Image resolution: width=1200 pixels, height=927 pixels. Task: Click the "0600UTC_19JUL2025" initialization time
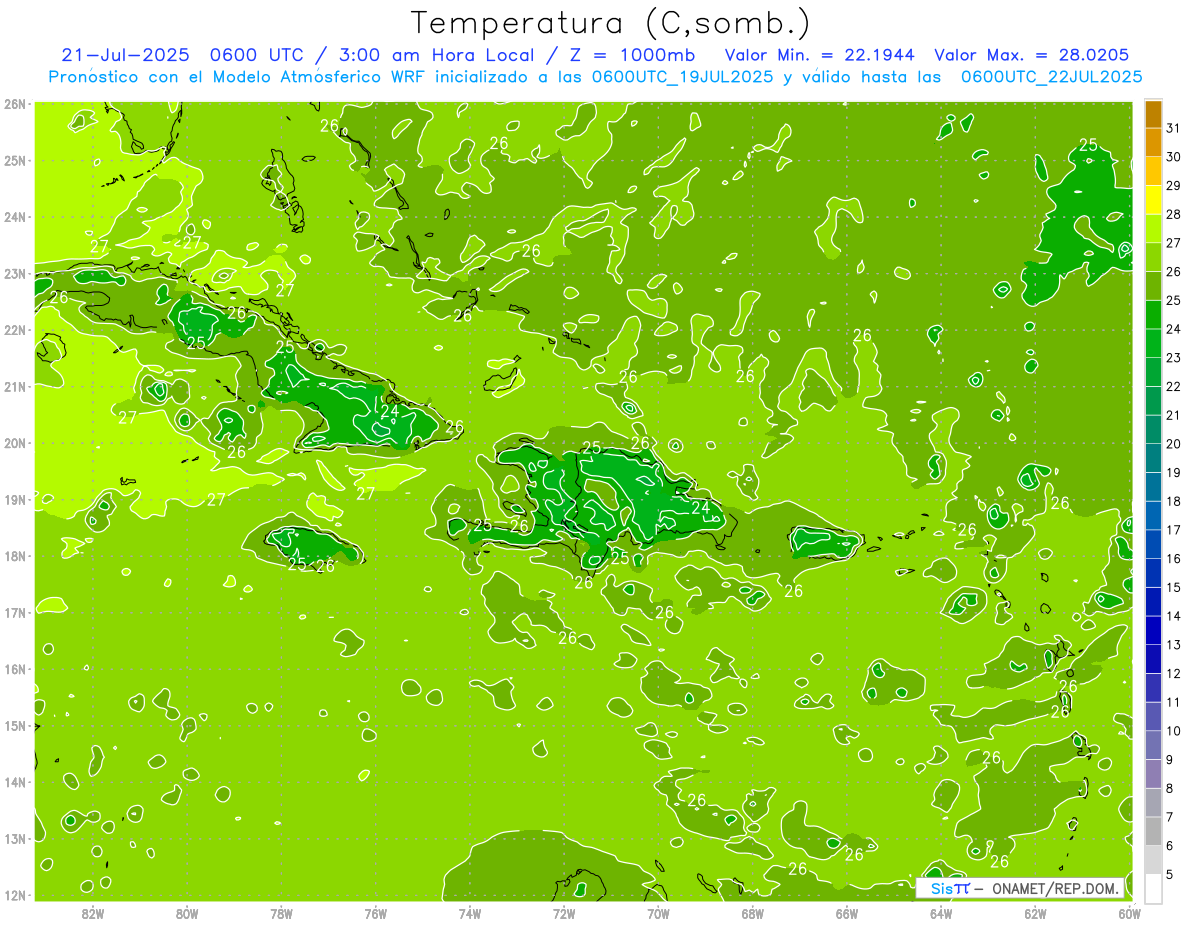(683, 76)
